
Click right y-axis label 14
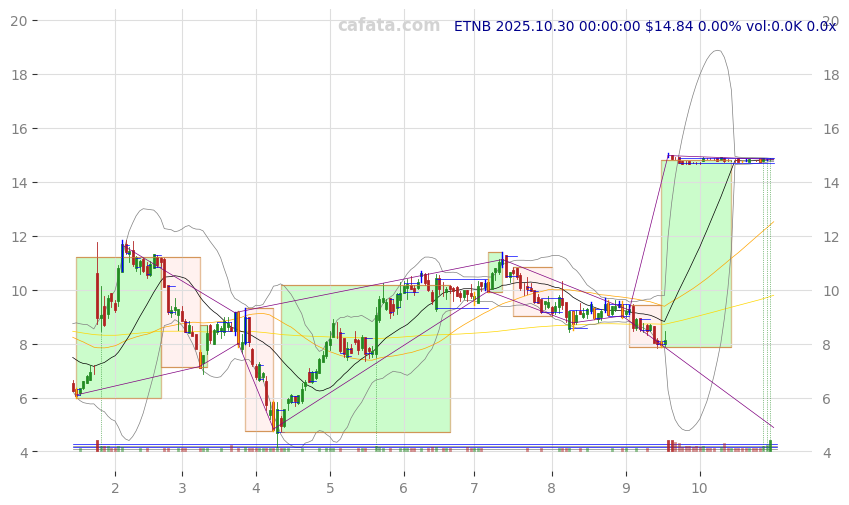(831, 183)
